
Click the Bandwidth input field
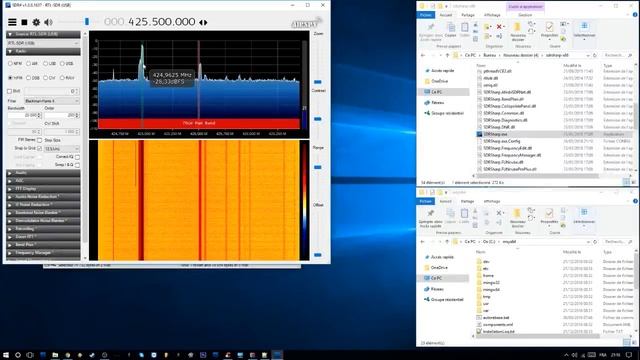[24, 116]
